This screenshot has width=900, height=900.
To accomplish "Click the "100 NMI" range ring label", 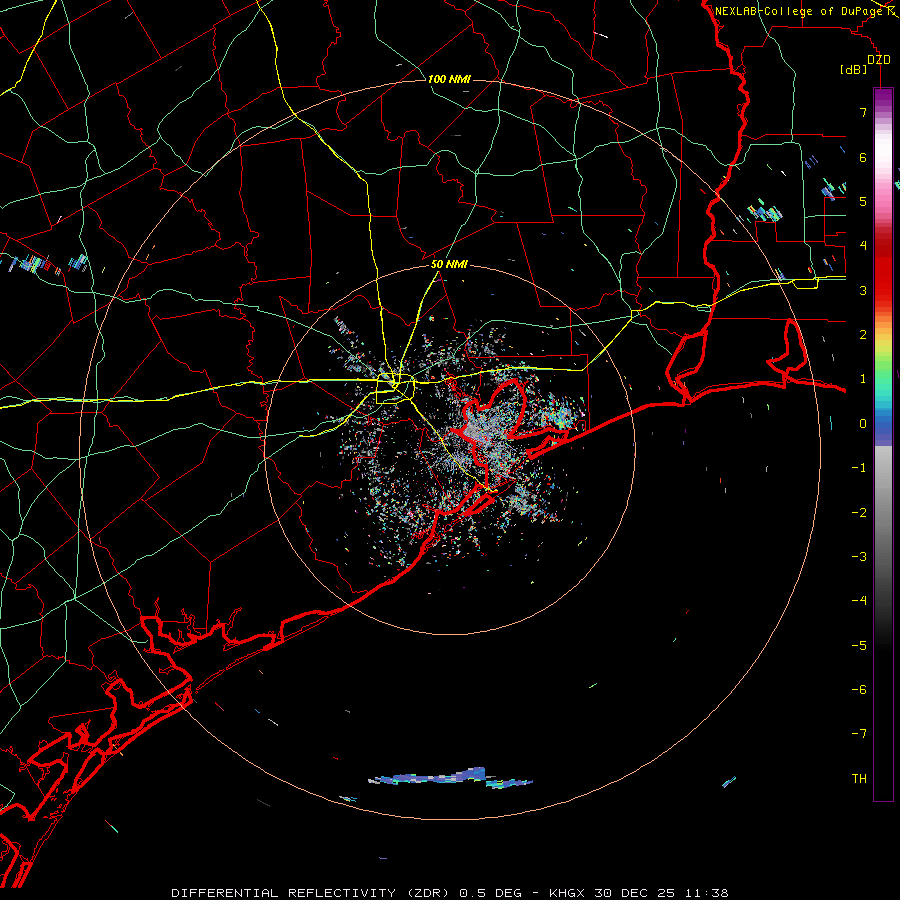I will click(449, 79).
